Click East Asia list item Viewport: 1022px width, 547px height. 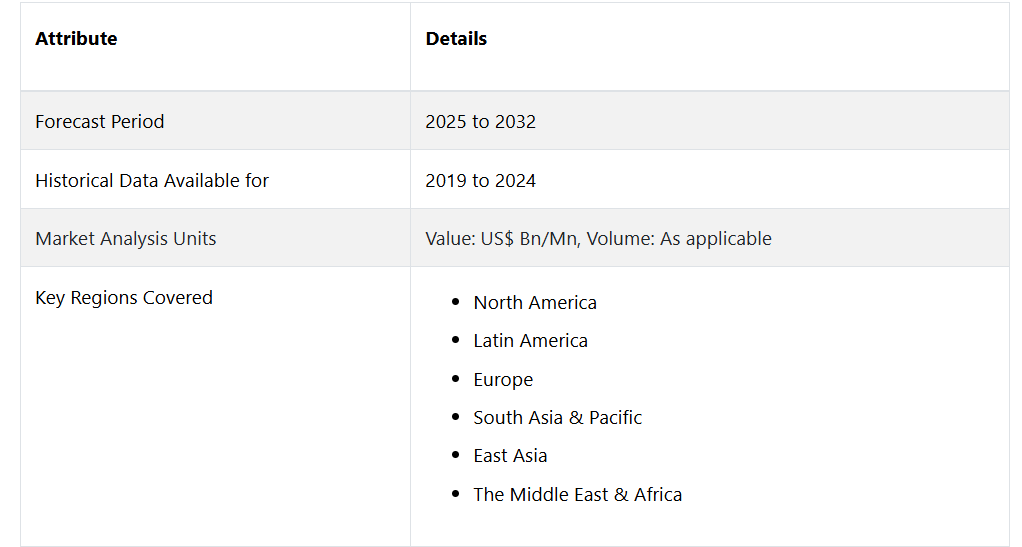click(x=510, y=456)
